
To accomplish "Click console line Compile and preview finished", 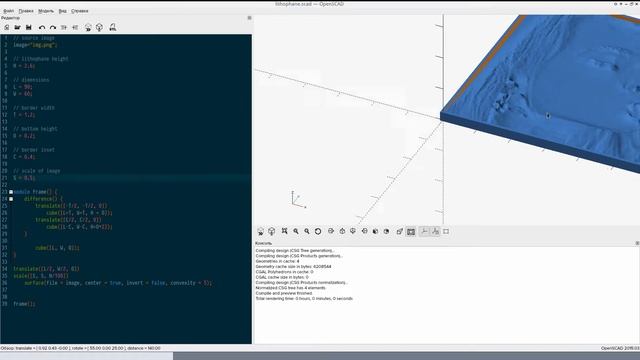I will [284, 293].
